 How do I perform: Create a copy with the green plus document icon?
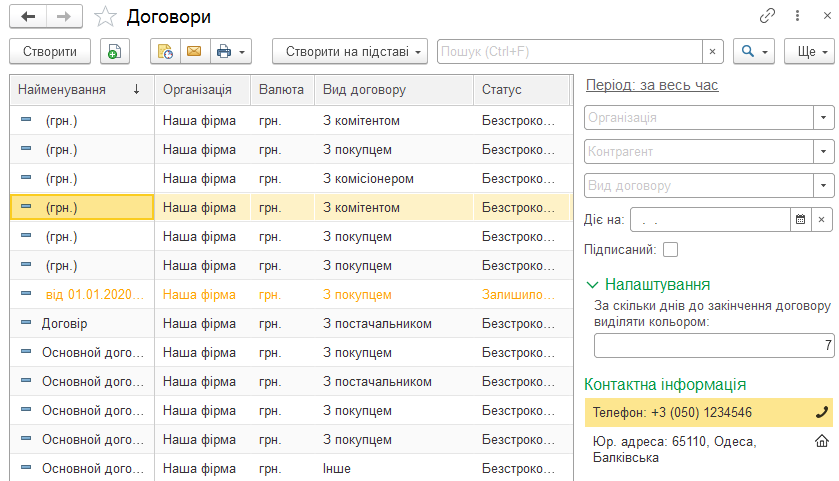pos(115,51)
